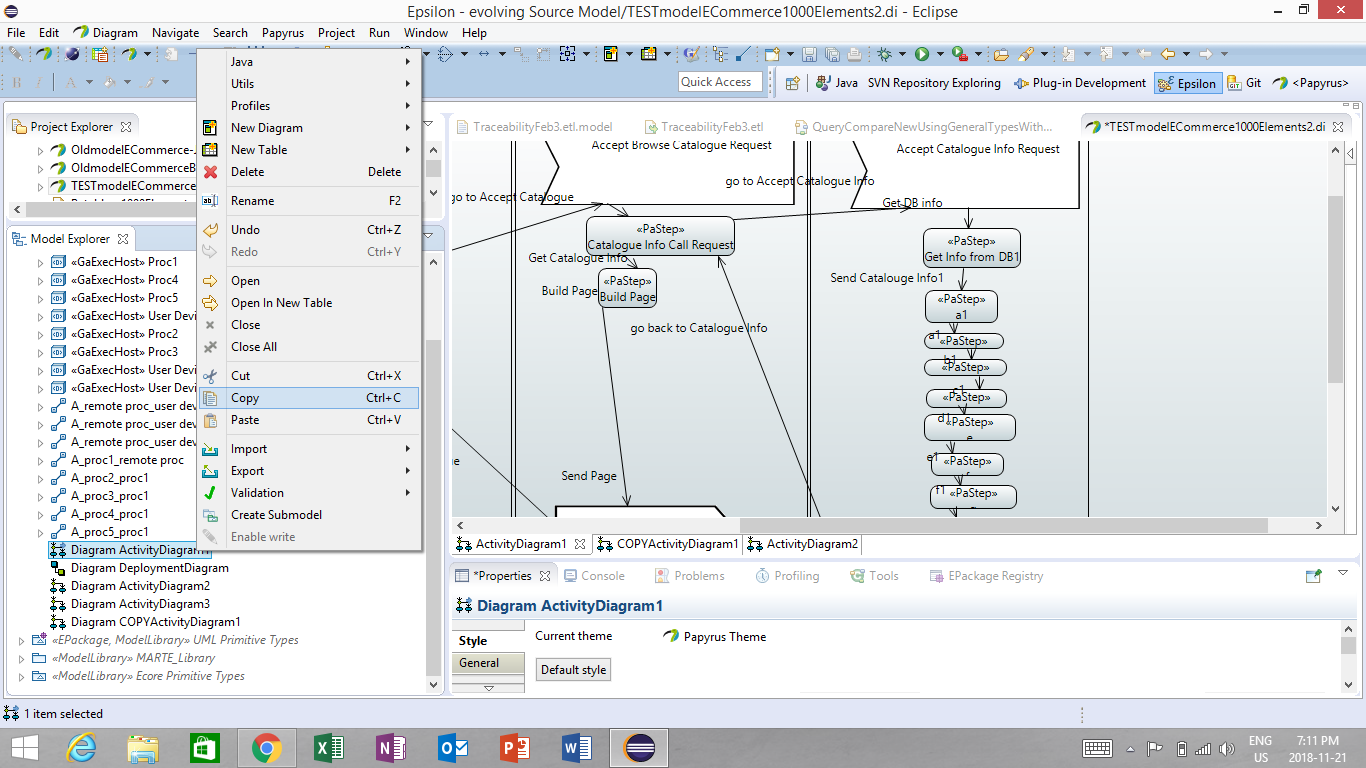Click the Print toolbar icon

(854, 54)
